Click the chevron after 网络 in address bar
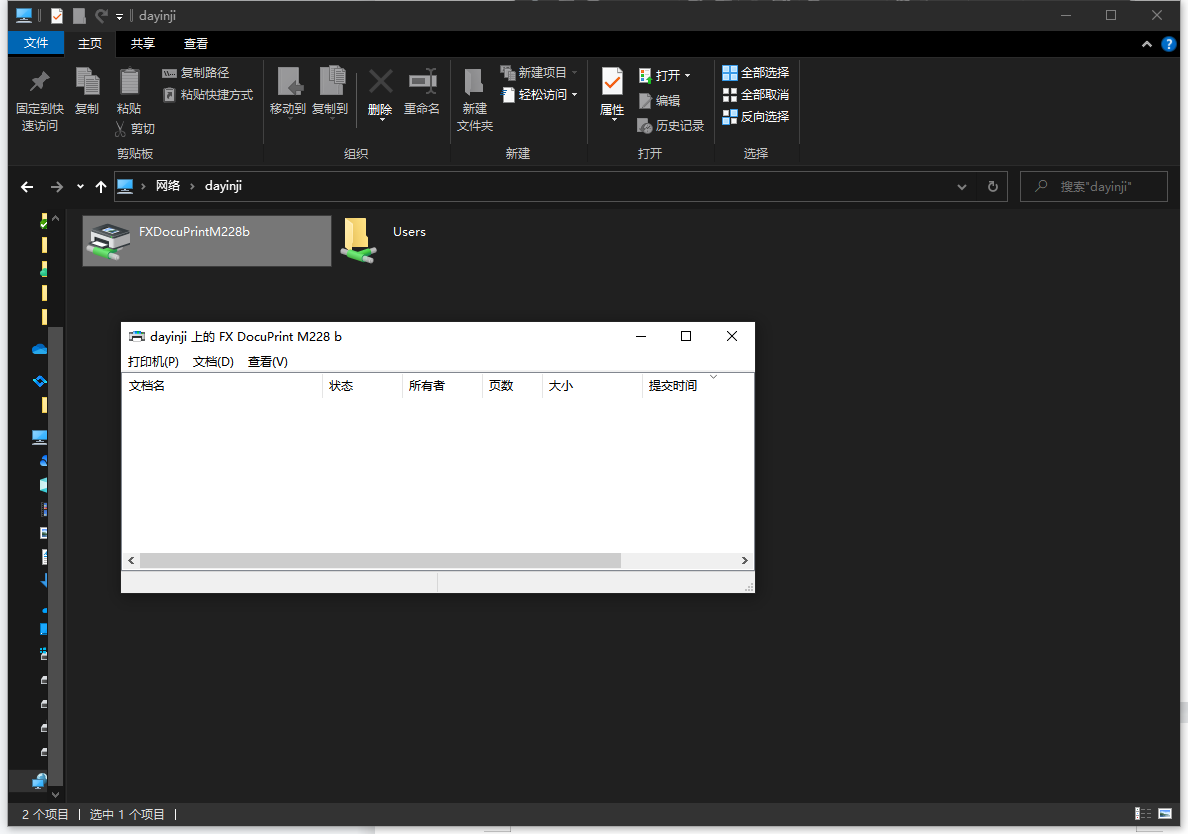The image size is (1188, 834). [192, 186]
